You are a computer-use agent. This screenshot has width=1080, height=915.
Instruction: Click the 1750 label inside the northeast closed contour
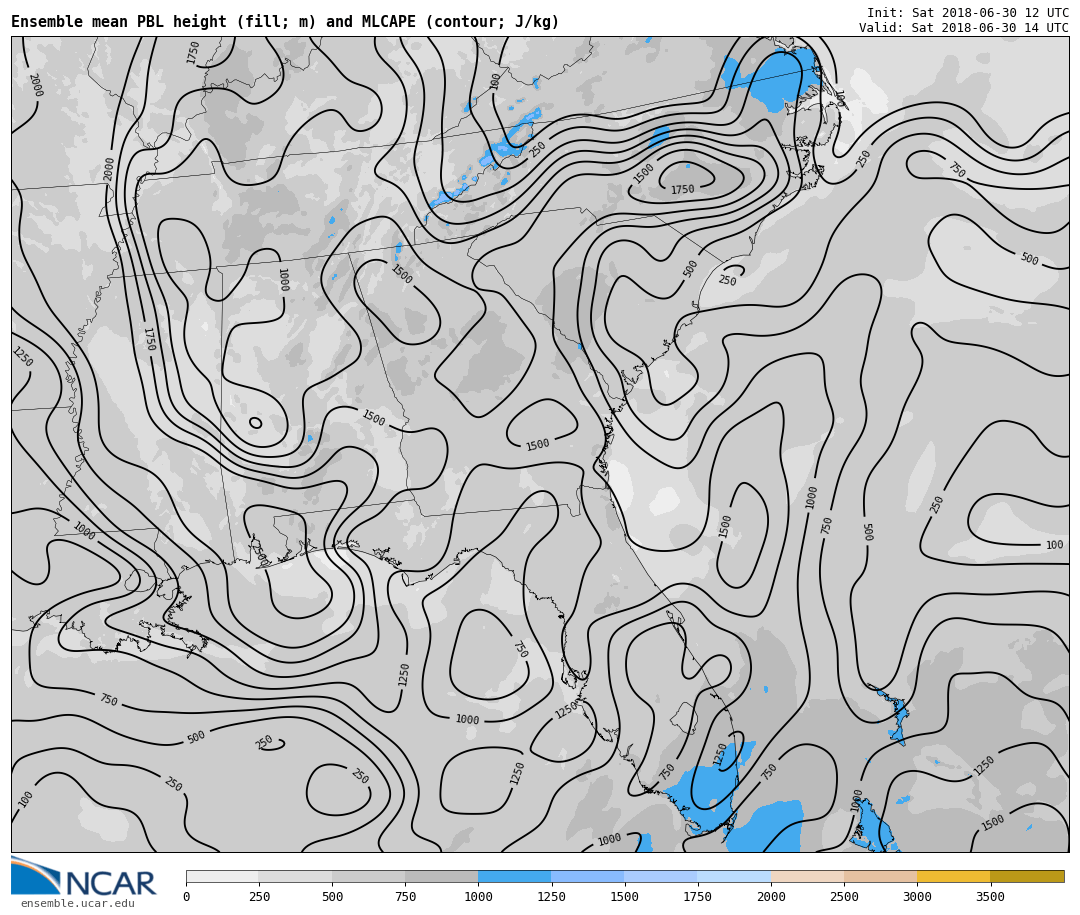(682, 190)
